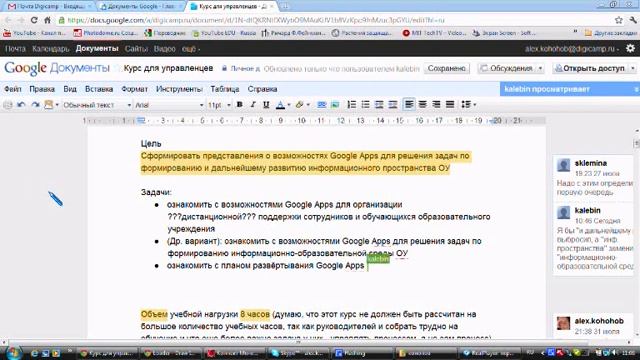Toggle italic formatting
Image resolution: width=640 pixels, height=360 pixels.
coord(253,105)
